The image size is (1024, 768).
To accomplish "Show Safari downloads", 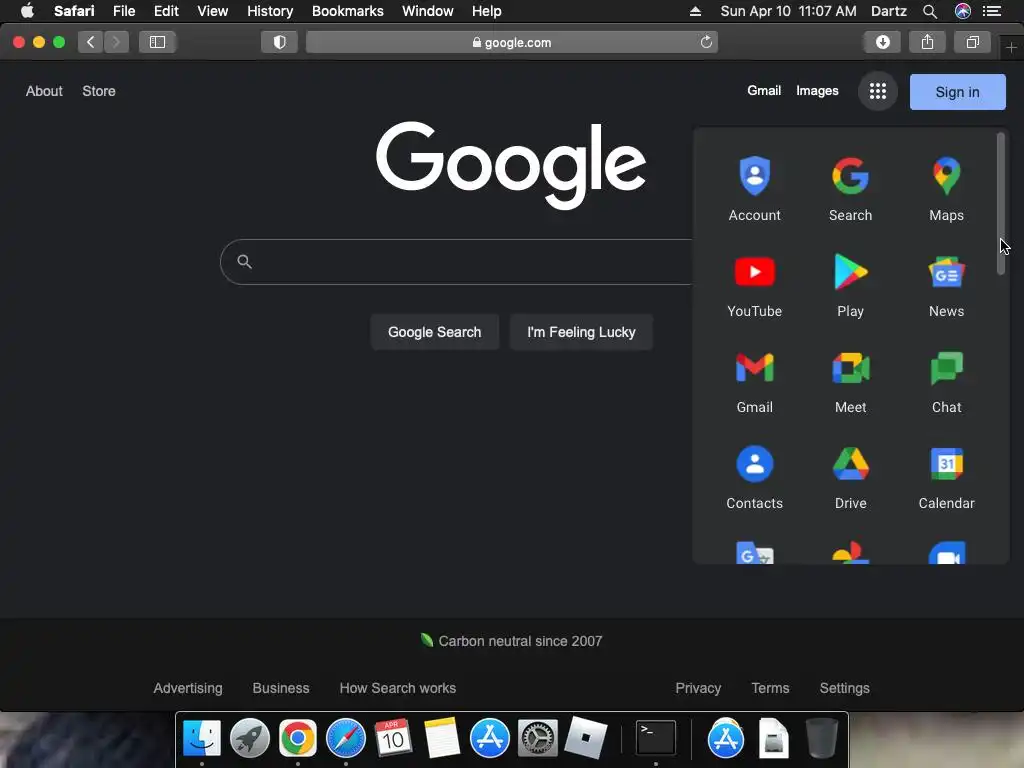I will tap(882, 42).
